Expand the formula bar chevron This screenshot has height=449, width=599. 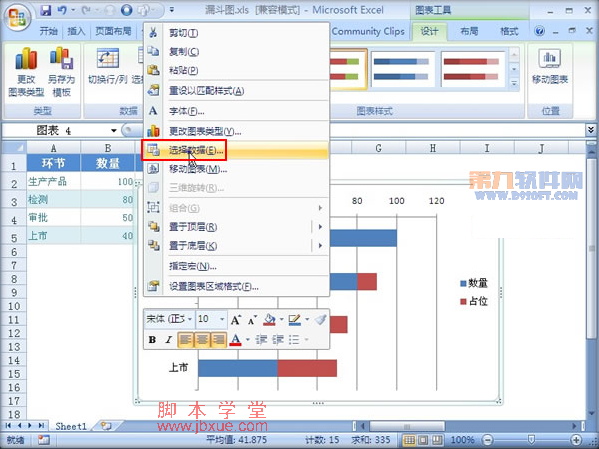(x=591, y=130)
